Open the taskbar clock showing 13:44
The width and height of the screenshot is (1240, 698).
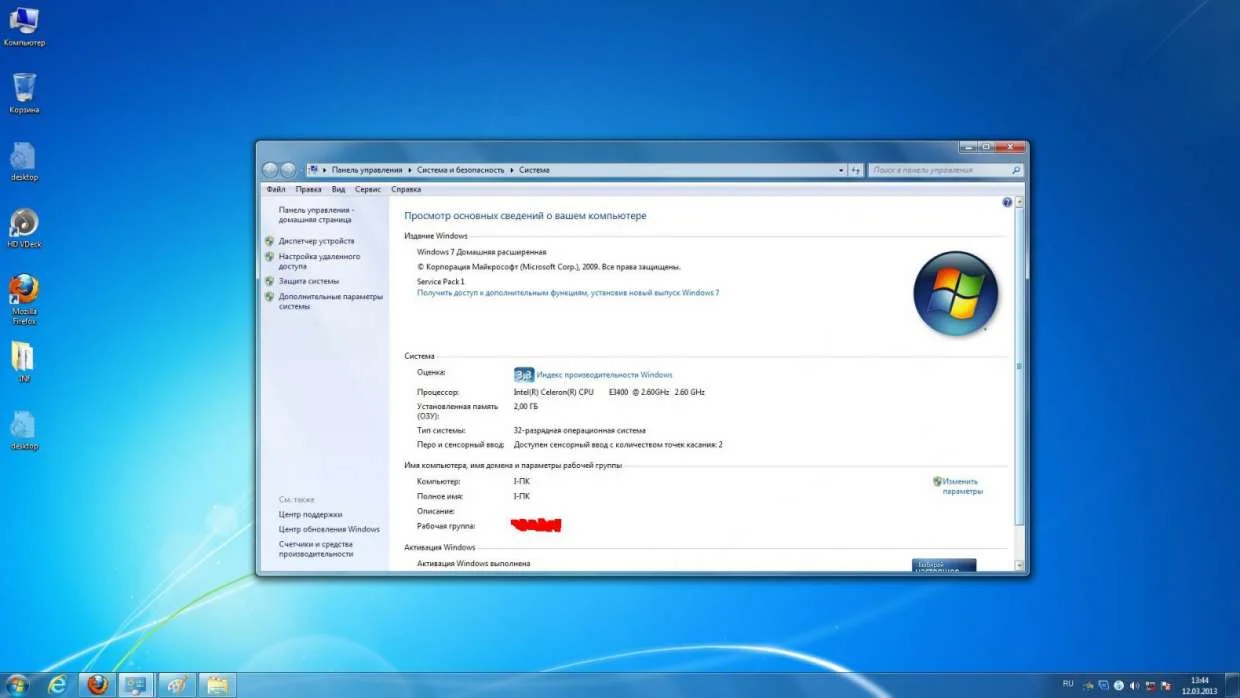point(1199,685)
